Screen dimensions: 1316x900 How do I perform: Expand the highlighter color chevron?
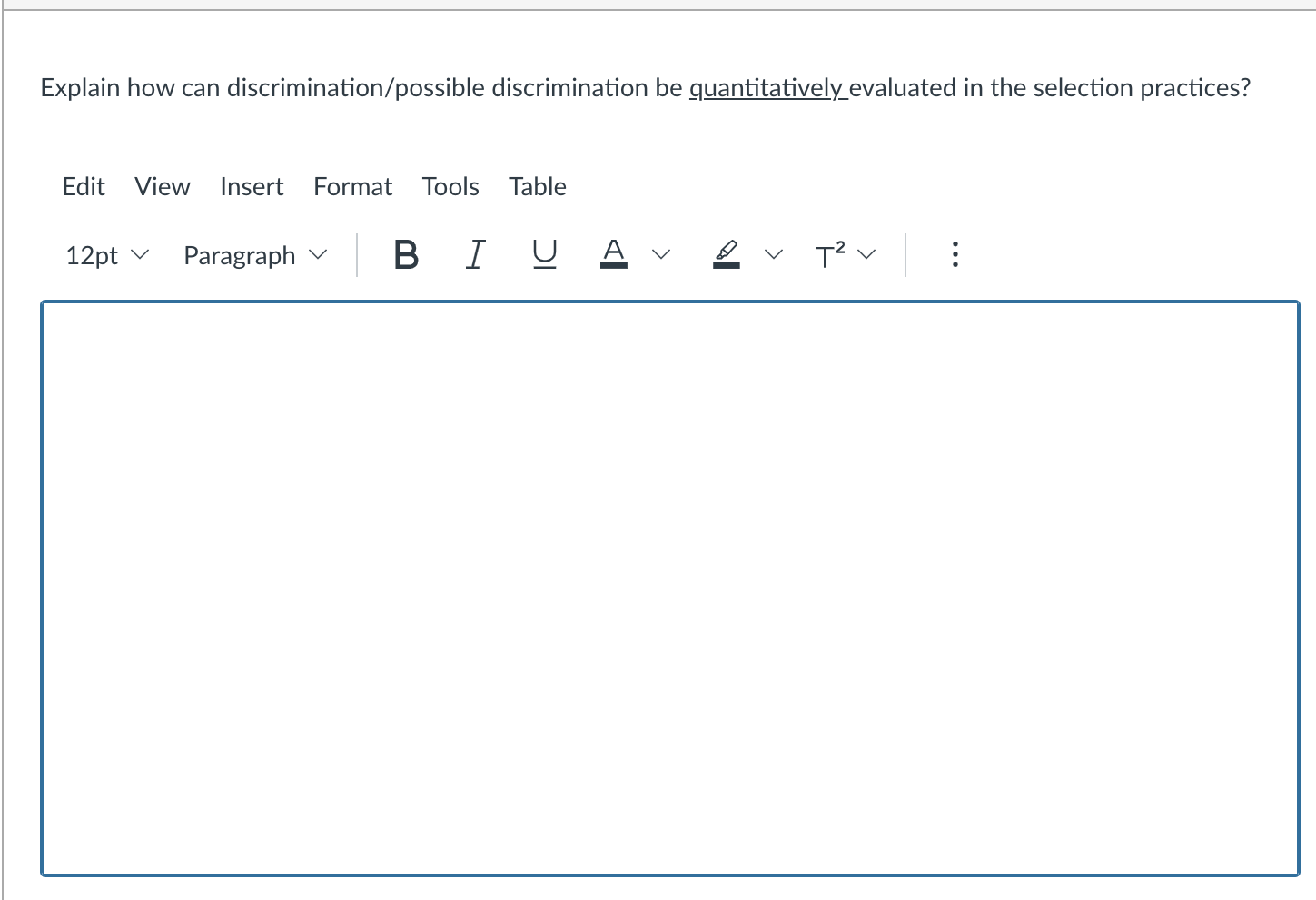tap(771, 255)
